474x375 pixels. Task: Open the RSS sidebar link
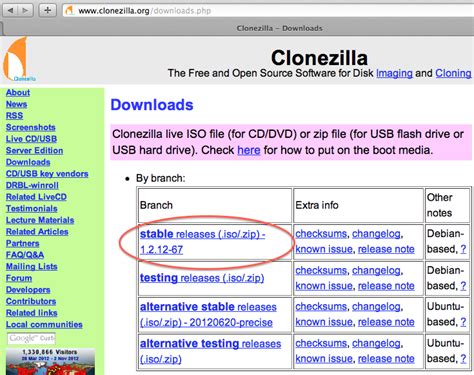pos(14,116)
